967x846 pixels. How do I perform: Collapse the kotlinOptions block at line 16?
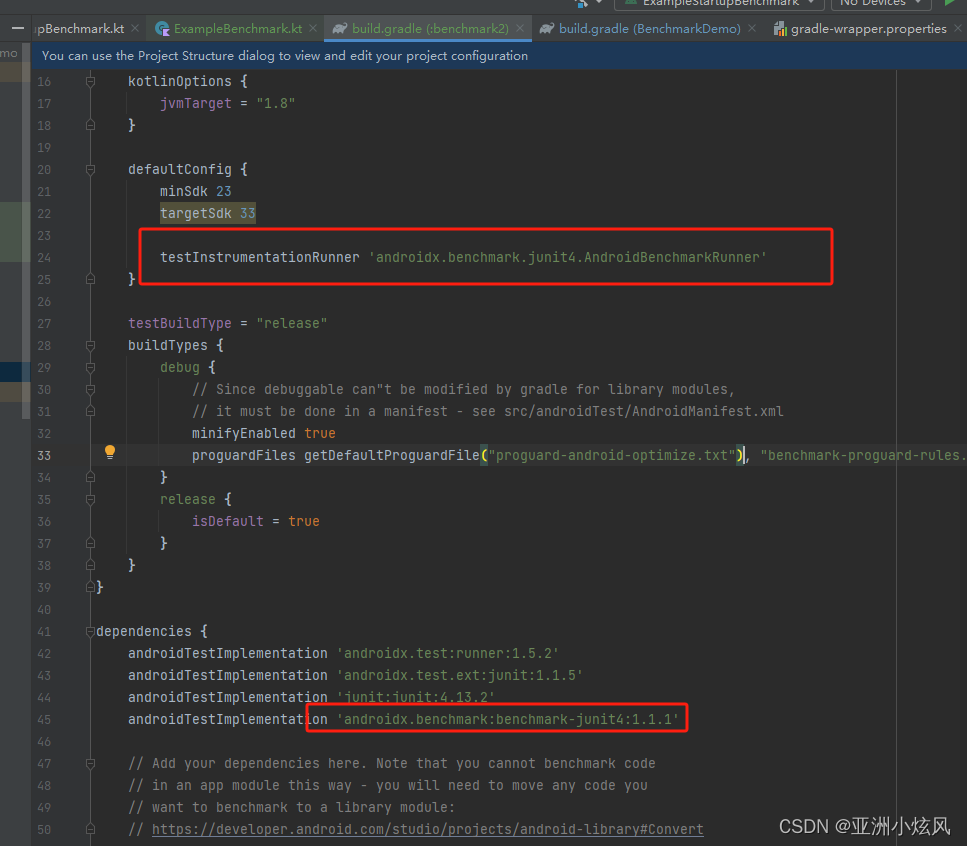[x=89, y=81]
